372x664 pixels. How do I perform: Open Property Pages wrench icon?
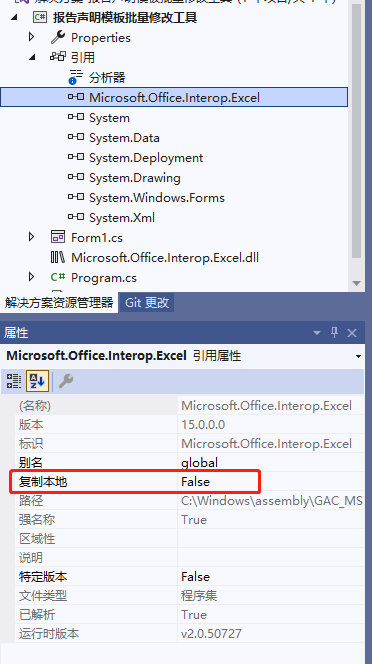[x=66, y=381]
